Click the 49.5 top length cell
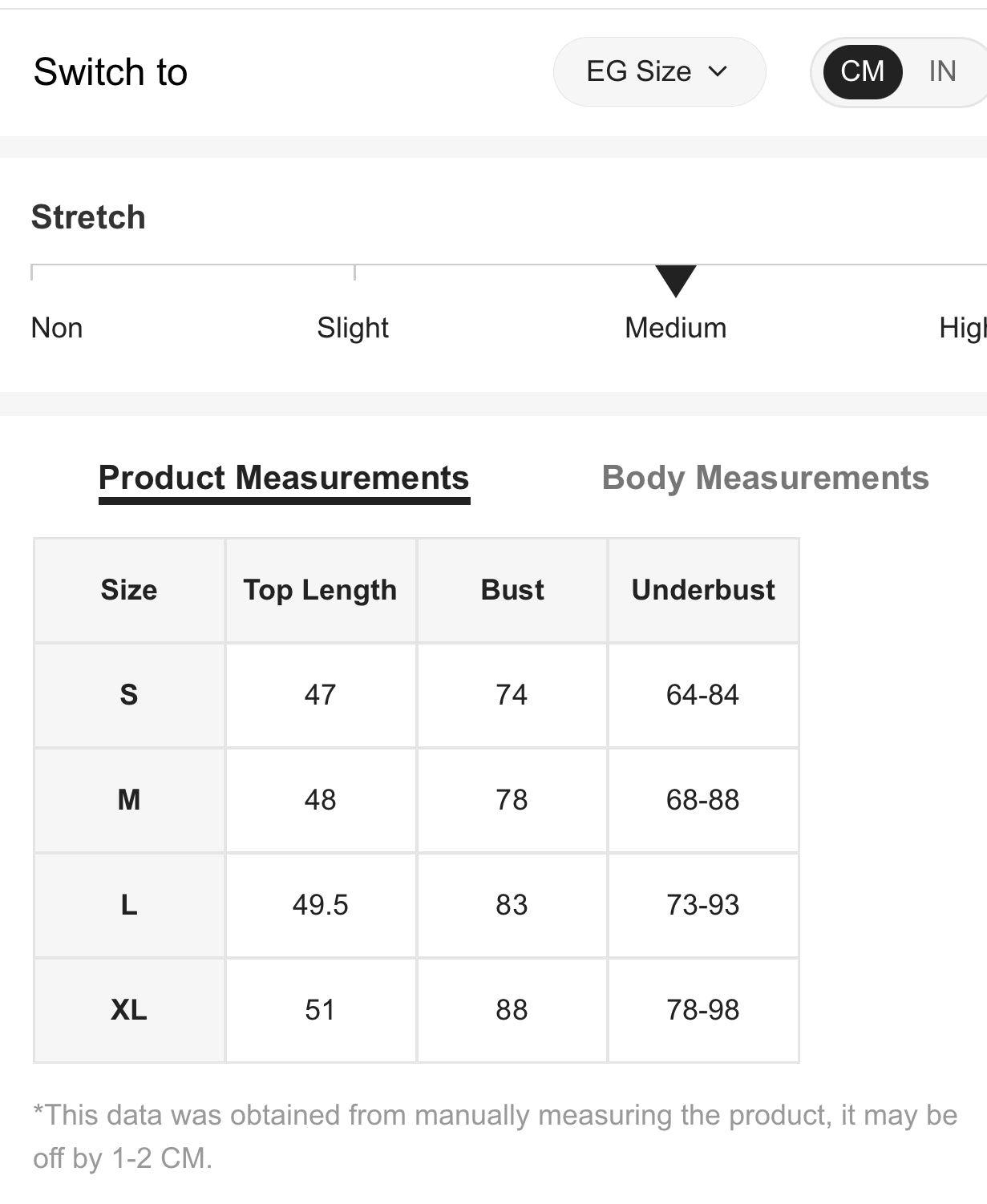 pyautogui.click(x=320, y=905)
